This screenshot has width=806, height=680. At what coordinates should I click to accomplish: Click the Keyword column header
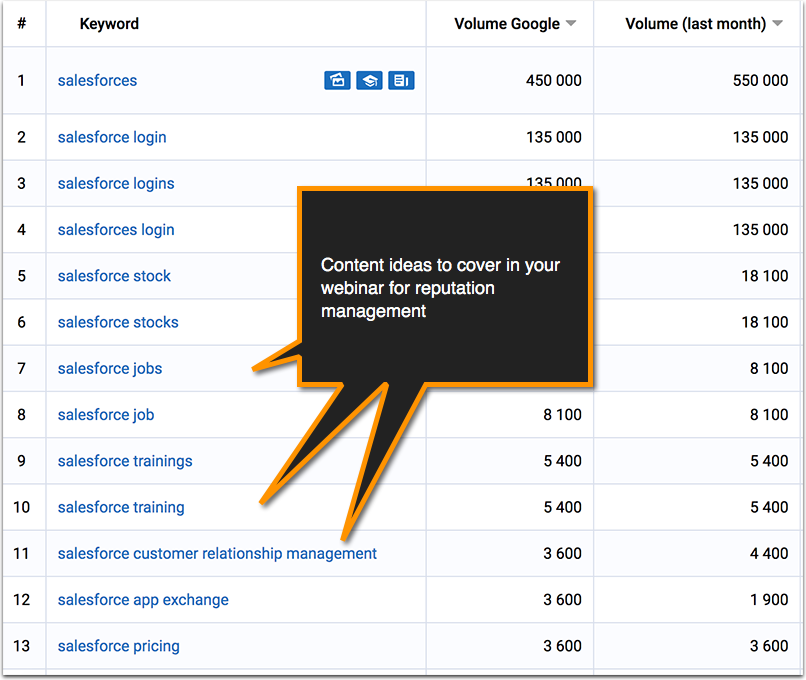[x=109, y=24]
